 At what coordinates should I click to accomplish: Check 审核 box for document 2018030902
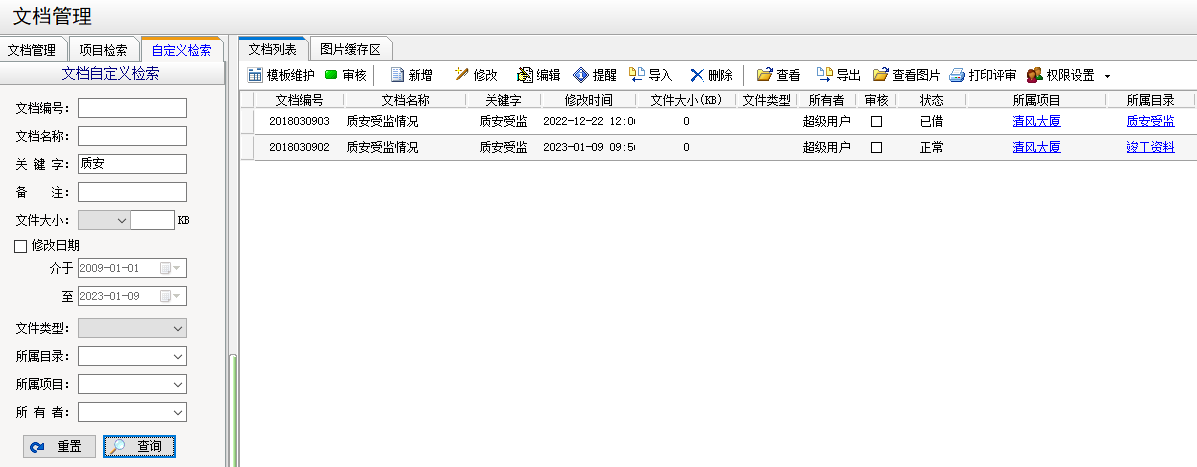click(876, 147)
